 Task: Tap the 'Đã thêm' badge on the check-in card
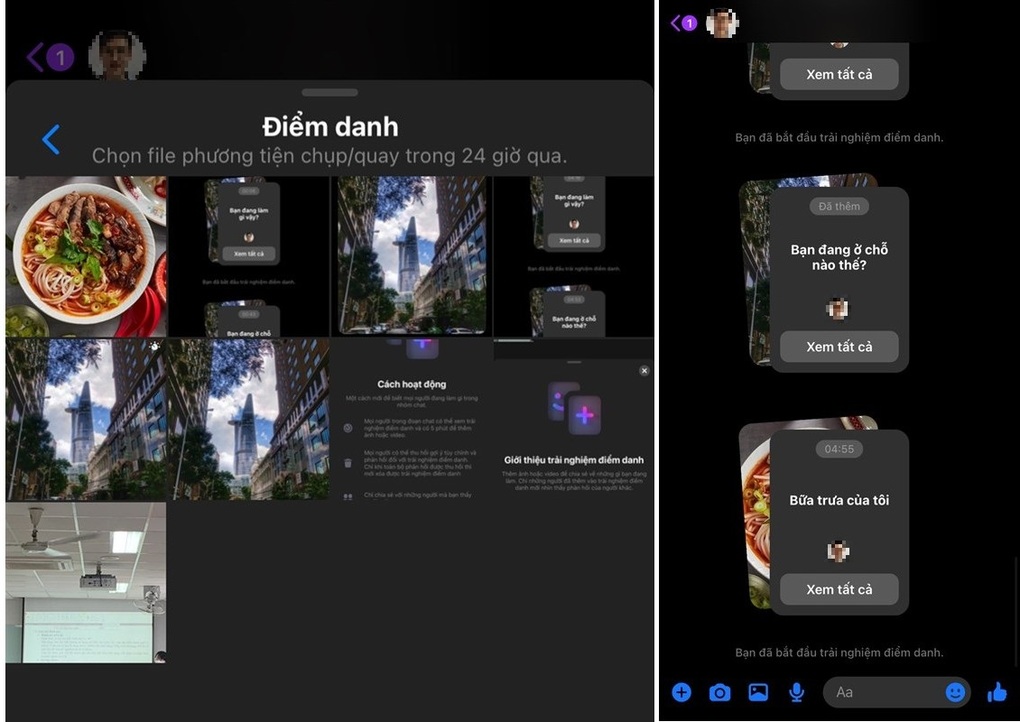[x=839, y=206]
